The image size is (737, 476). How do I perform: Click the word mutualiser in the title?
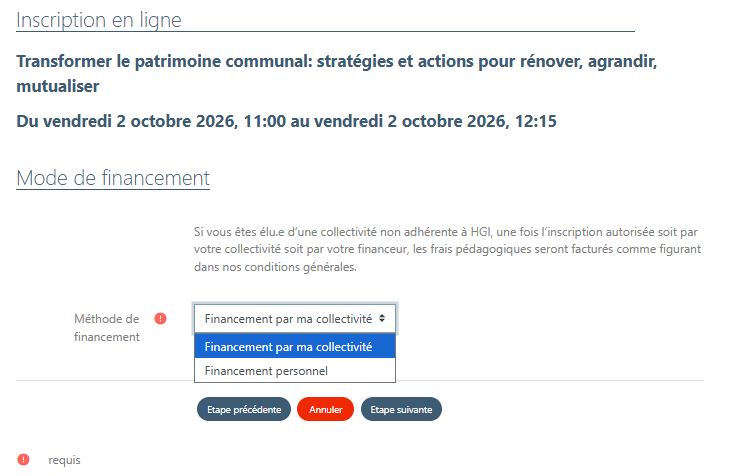tap(58, 86)
